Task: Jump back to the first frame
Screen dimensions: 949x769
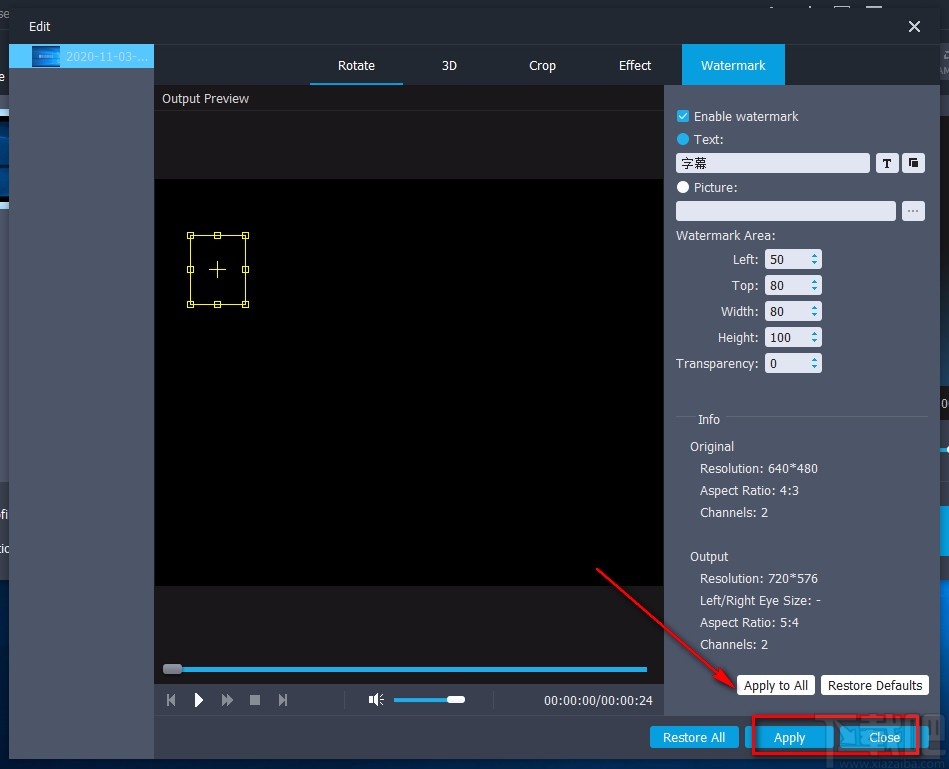Action: 171,699
